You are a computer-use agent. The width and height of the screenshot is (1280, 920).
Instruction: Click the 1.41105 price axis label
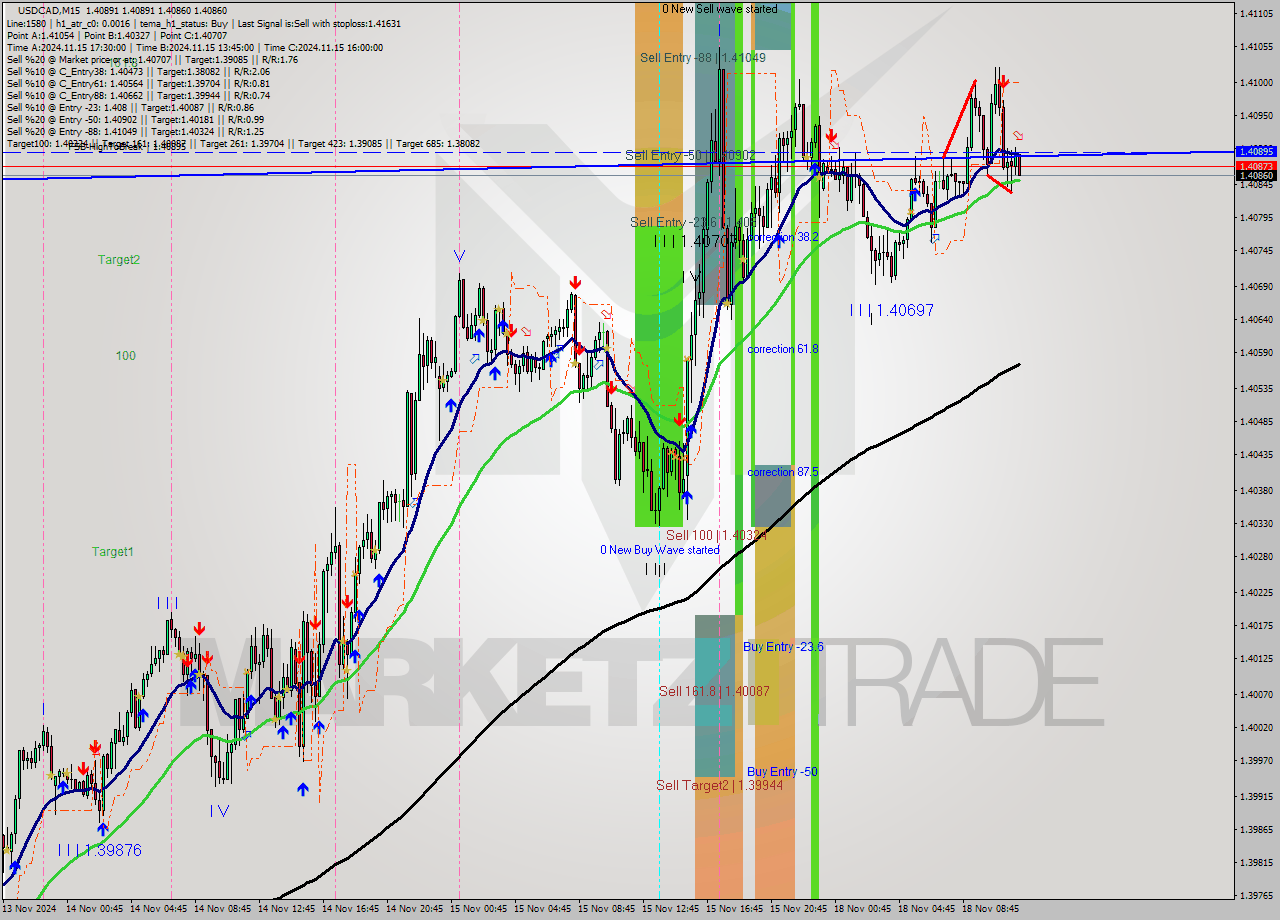[1256, 13]
